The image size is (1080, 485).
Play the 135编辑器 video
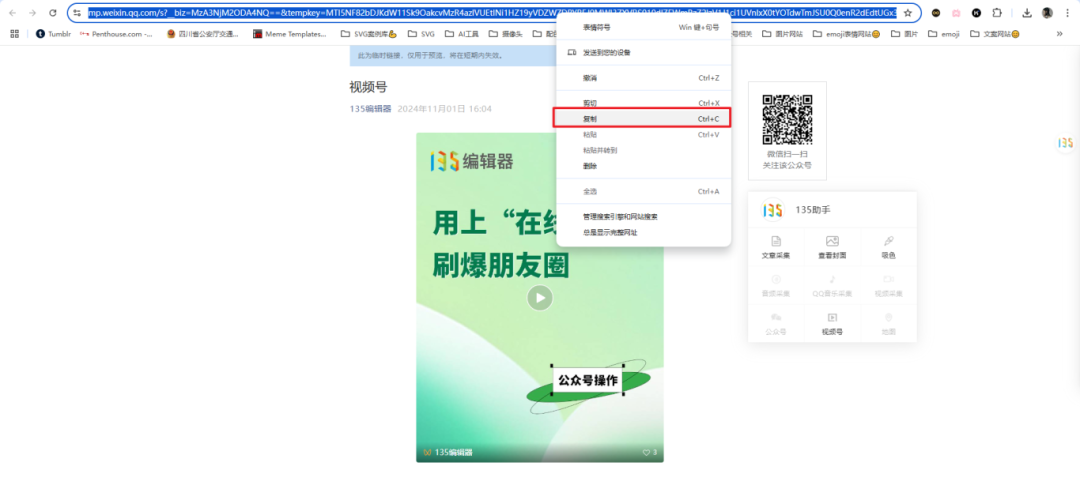click(540, 298)
